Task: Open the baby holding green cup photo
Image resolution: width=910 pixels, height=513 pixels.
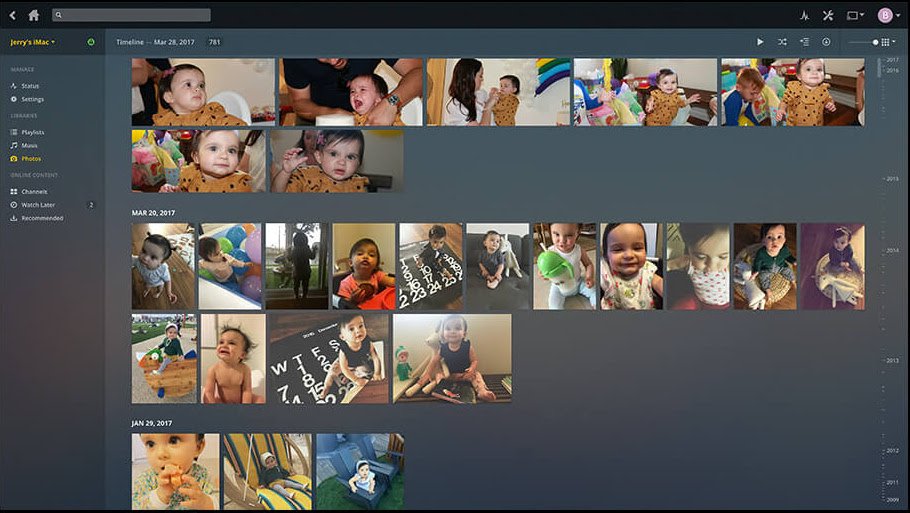Action: pyautogui.click(x=565, y=266)
